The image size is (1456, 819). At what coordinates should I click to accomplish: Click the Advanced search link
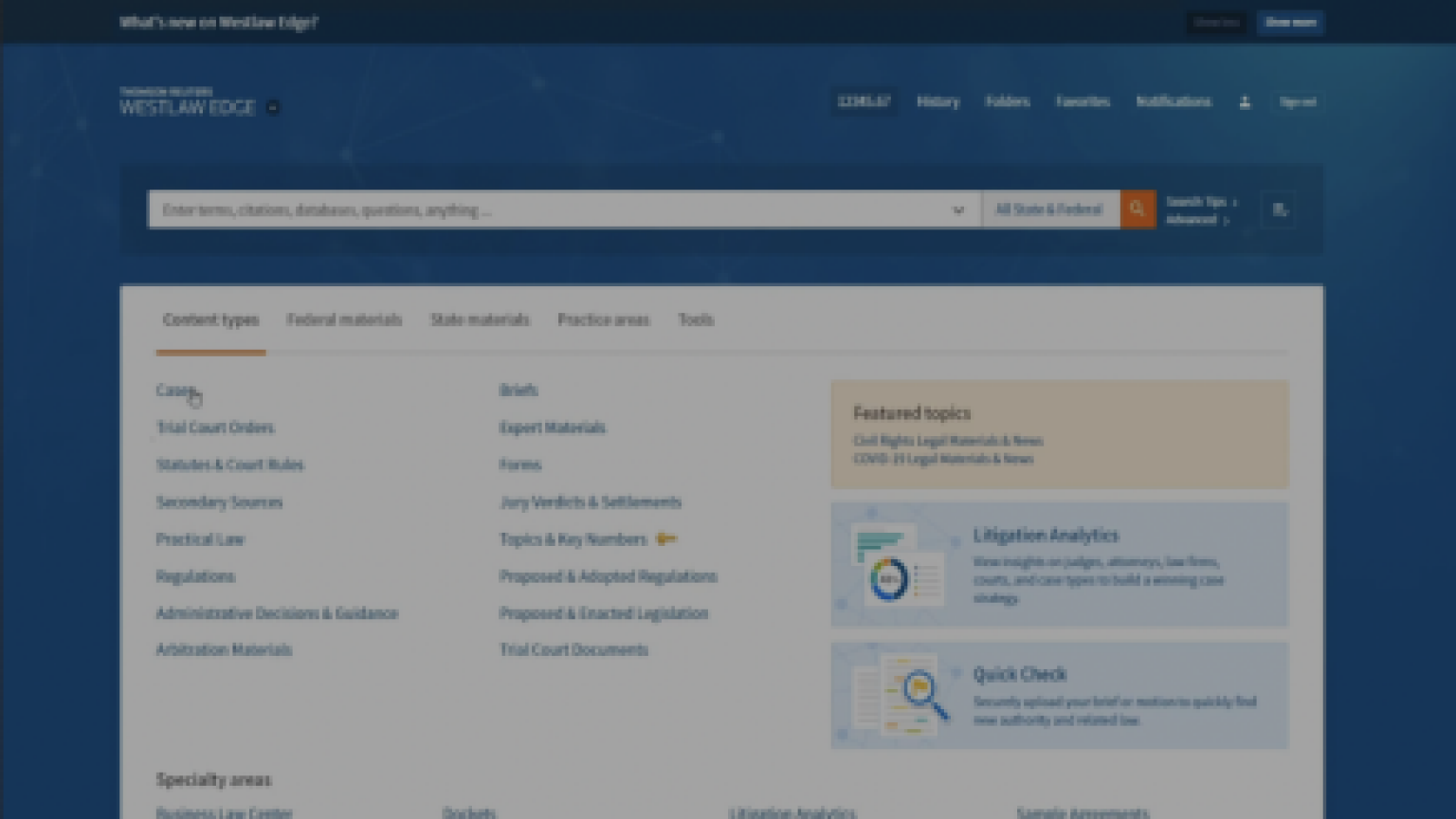pos(1192,219)
